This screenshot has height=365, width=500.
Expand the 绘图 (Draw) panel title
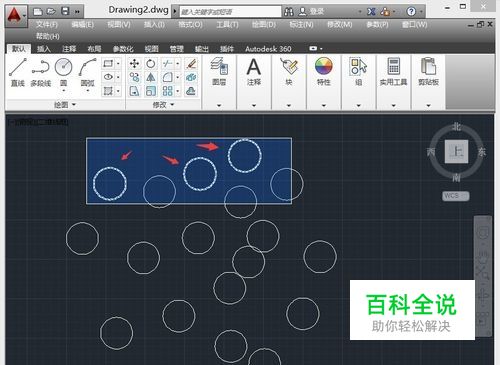pos(65,105)
